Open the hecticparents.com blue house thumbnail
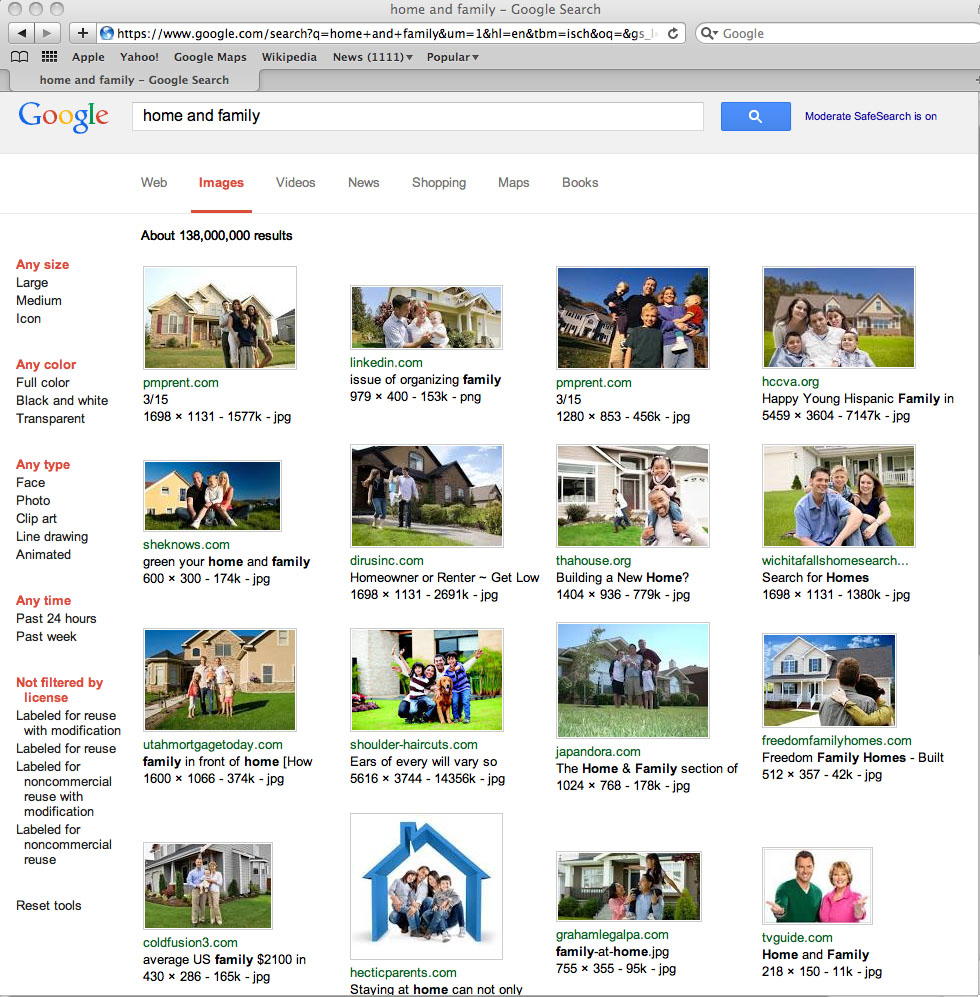 [426, 886]
